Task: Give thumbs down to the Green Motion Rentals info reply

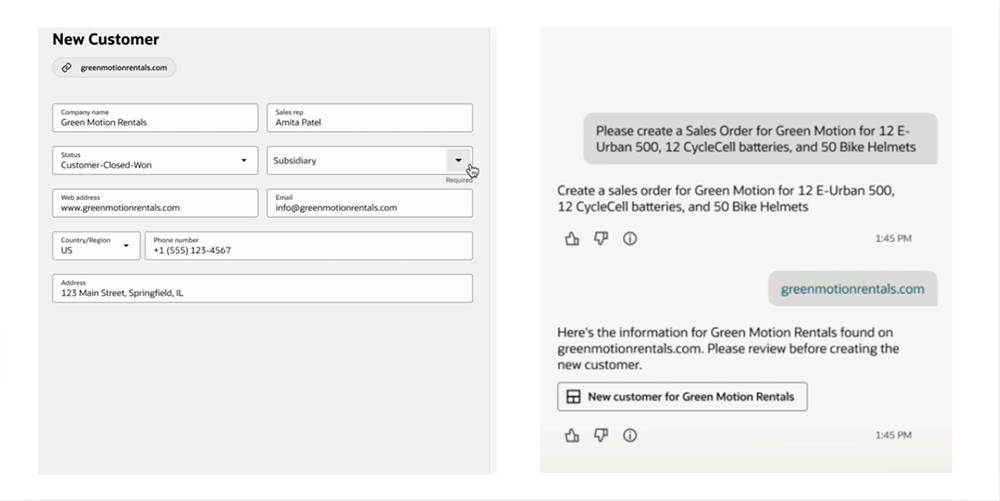Action: tap(601, 435)
